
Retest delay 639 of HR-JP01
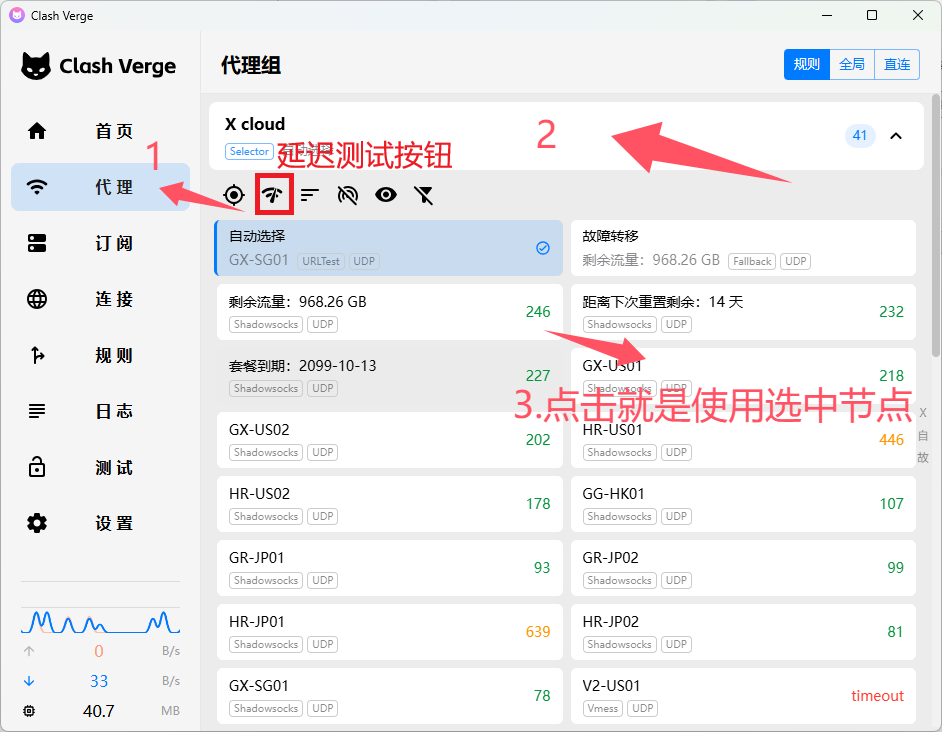coord(538,632)
